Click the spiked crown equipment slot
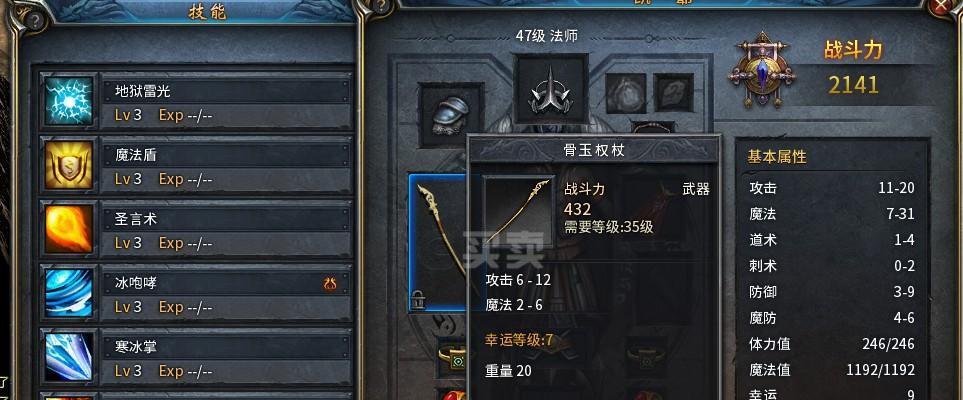The image size is (963, 400). pos(551,90)
